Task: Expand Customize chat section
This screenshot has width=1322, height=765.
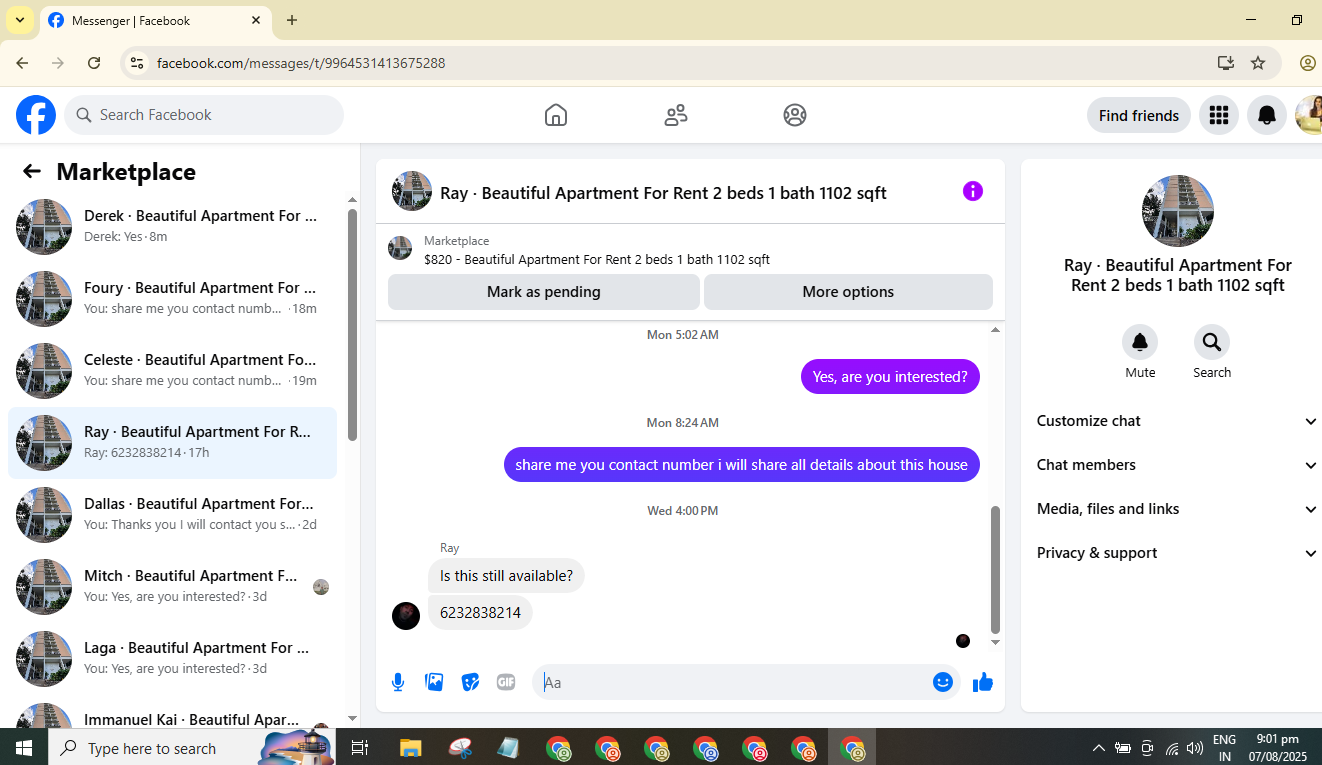Action: [x=1177, y=421]
